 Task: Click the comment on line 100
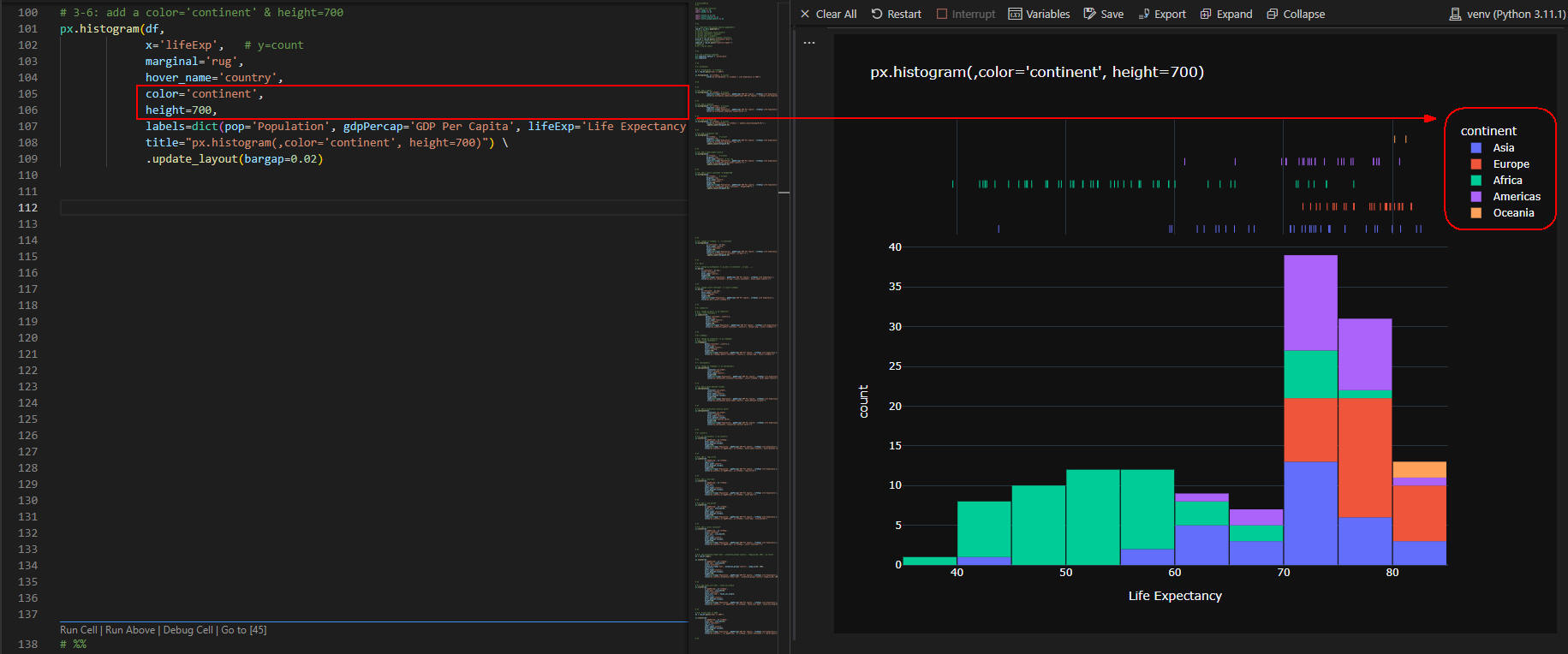tap(201, 13)
